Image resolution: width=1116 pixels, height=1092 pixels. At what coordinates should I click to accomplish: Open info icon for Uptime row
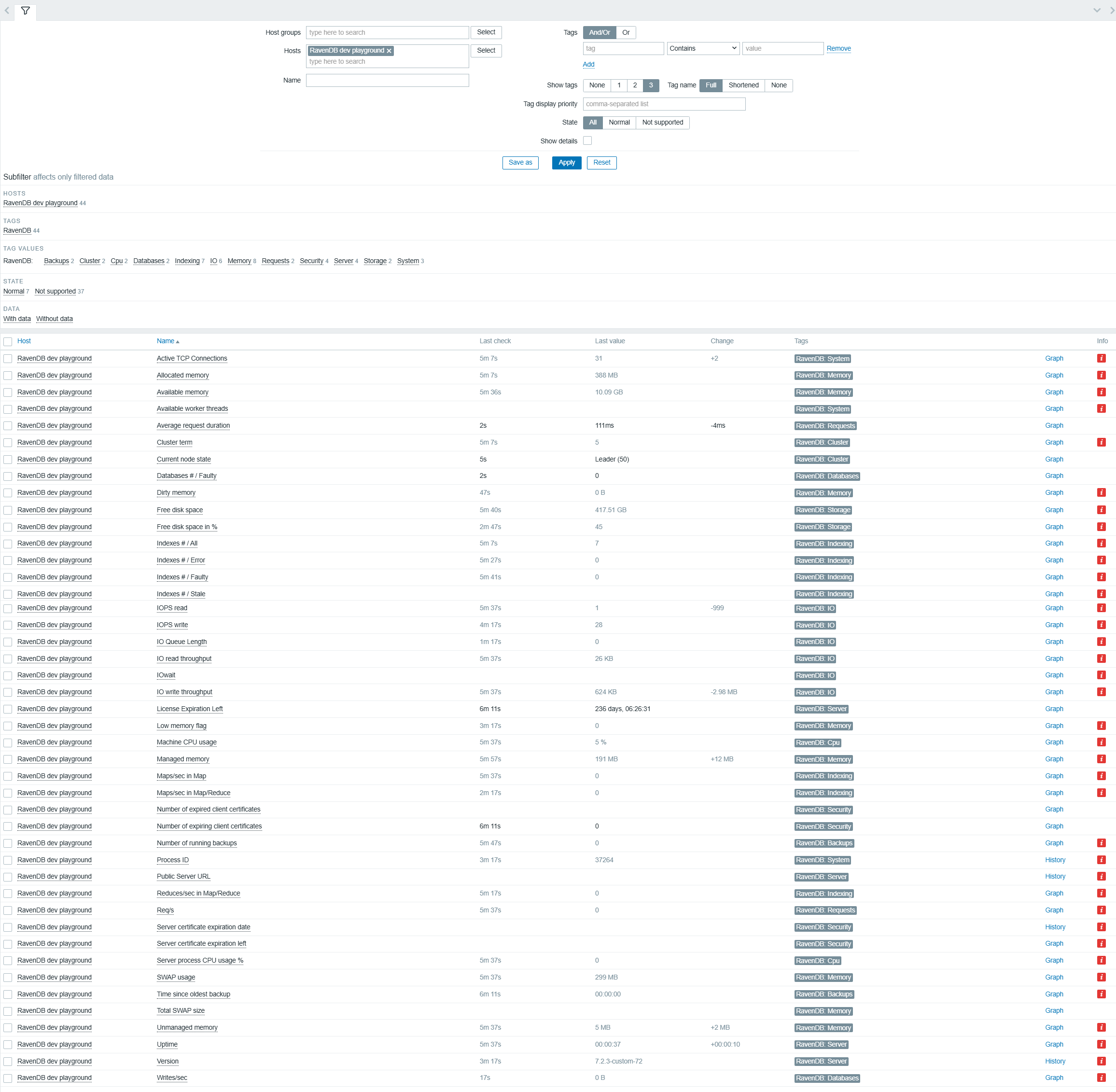[1101, 1044]
